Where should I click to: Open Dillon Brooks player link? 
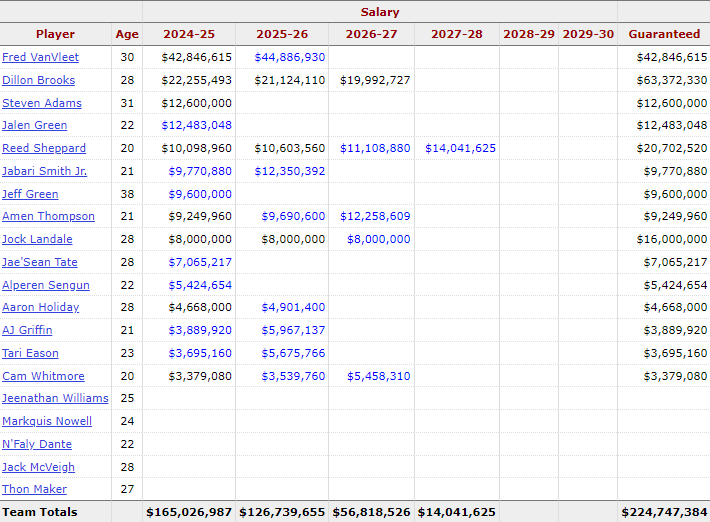tap(38, 80)
